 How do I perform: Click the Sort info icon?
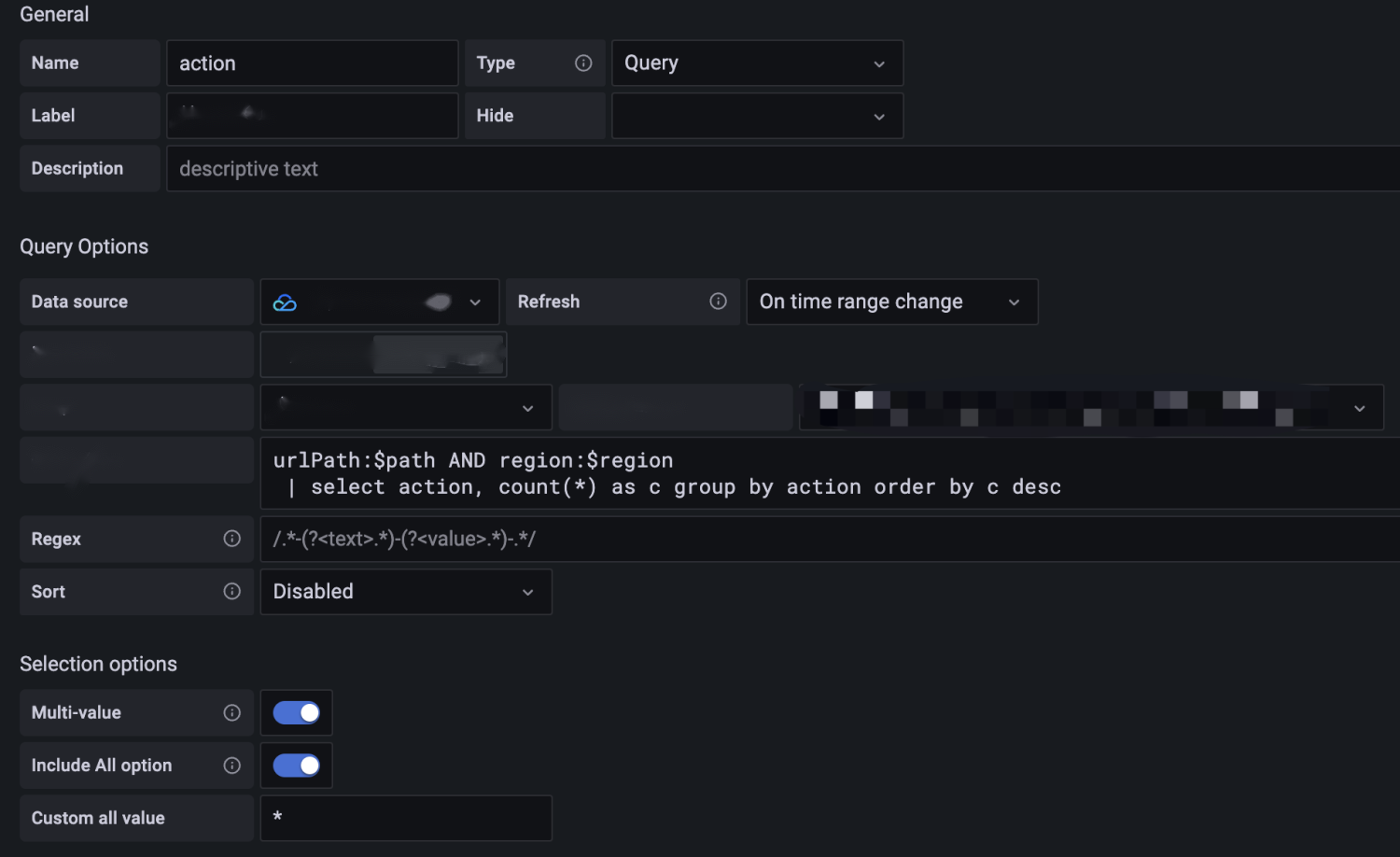[x=232, y=592]
